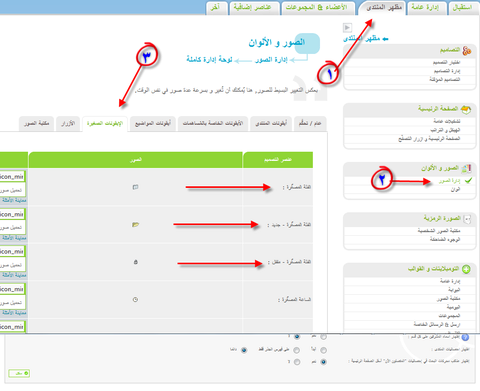Click the green plus icon beside التومبلايتات و القوالب
This screenshot has width=480, height=391.
466,269
